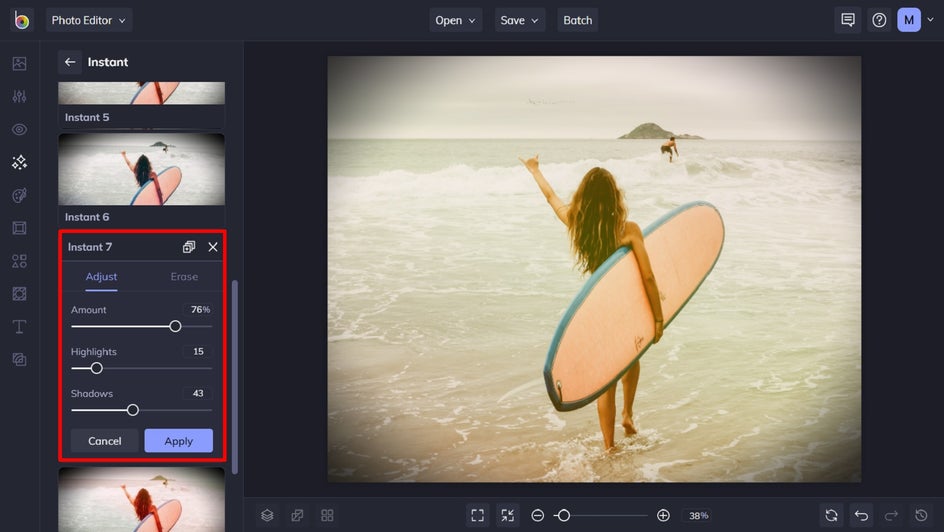Click the reset/refresh rotate icon

click(831, 515)
